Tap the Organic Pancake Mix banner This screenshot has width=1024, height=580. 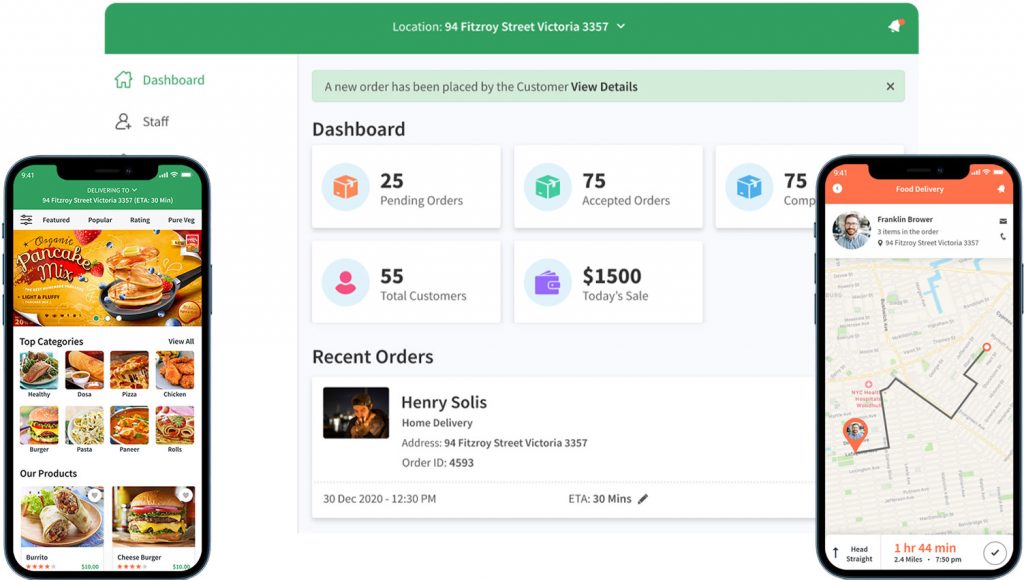coord(108,278)
